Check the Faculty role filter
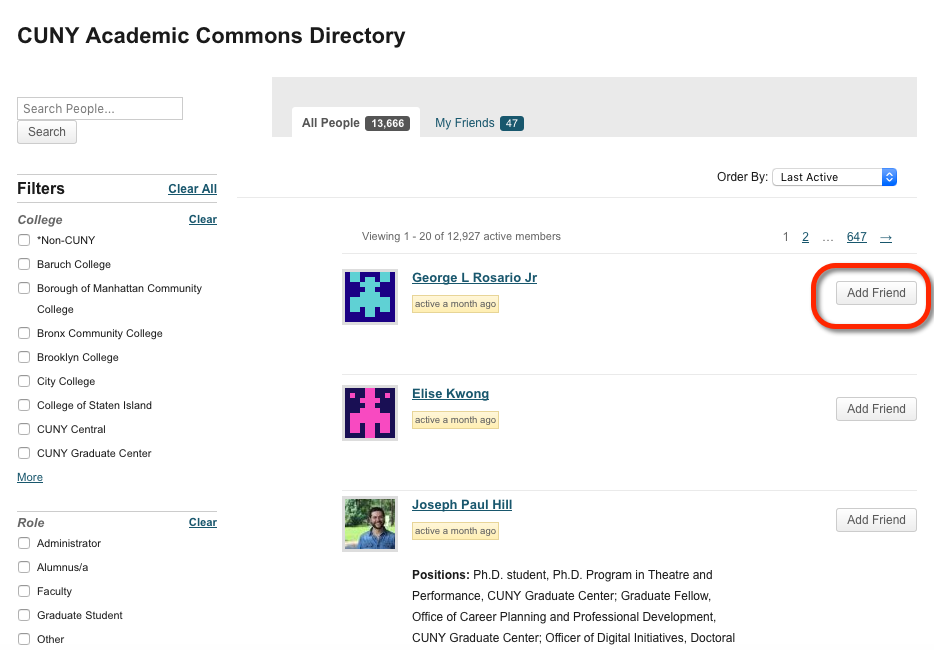 [24, 591]
